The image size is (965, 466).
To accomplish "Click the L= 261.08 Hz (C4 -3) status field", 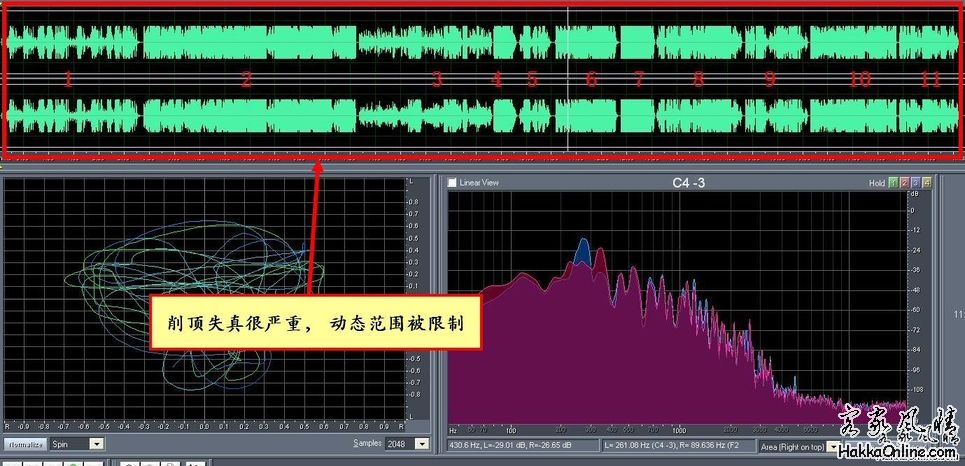I will click(678, 445).
